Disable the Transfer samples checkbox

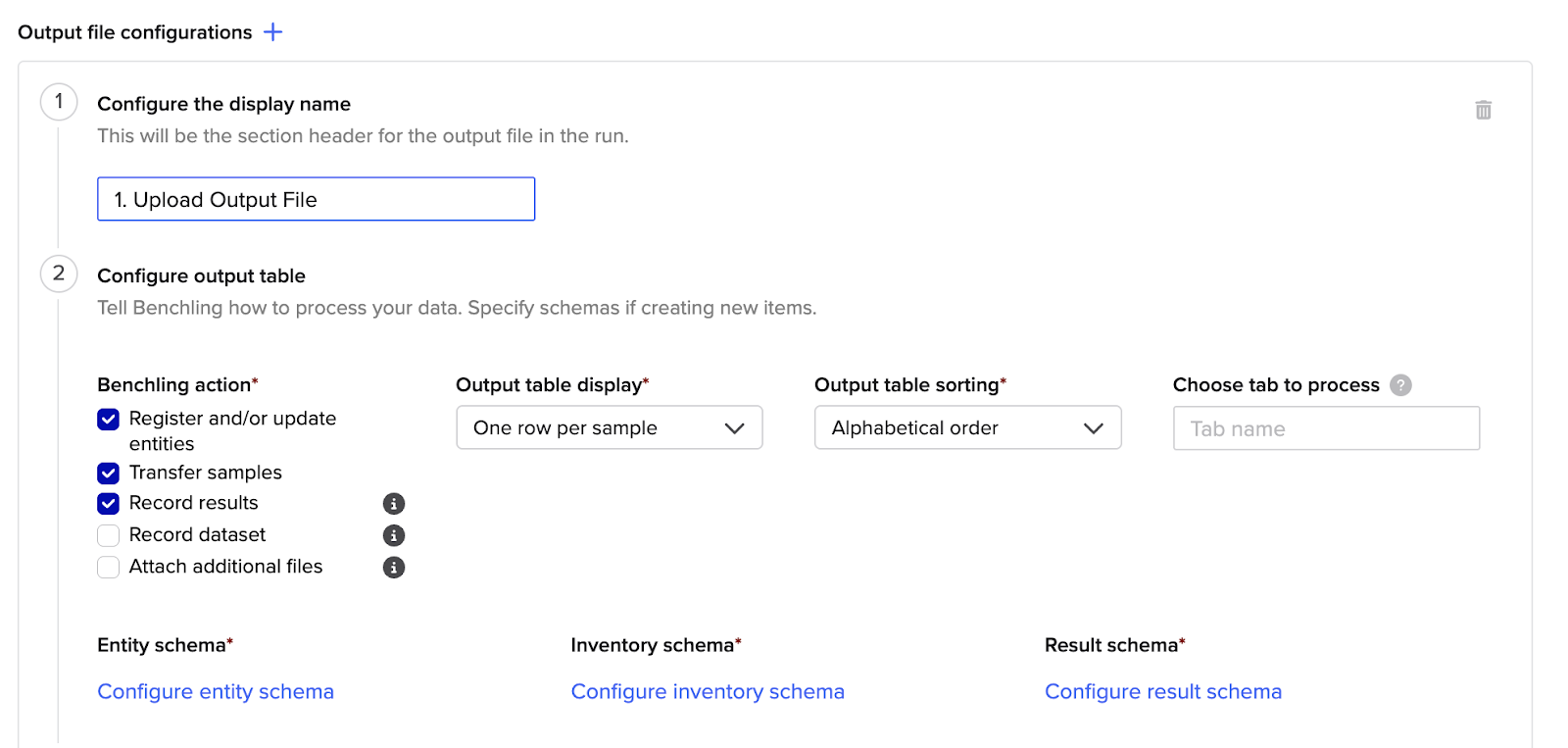(109, 474)
